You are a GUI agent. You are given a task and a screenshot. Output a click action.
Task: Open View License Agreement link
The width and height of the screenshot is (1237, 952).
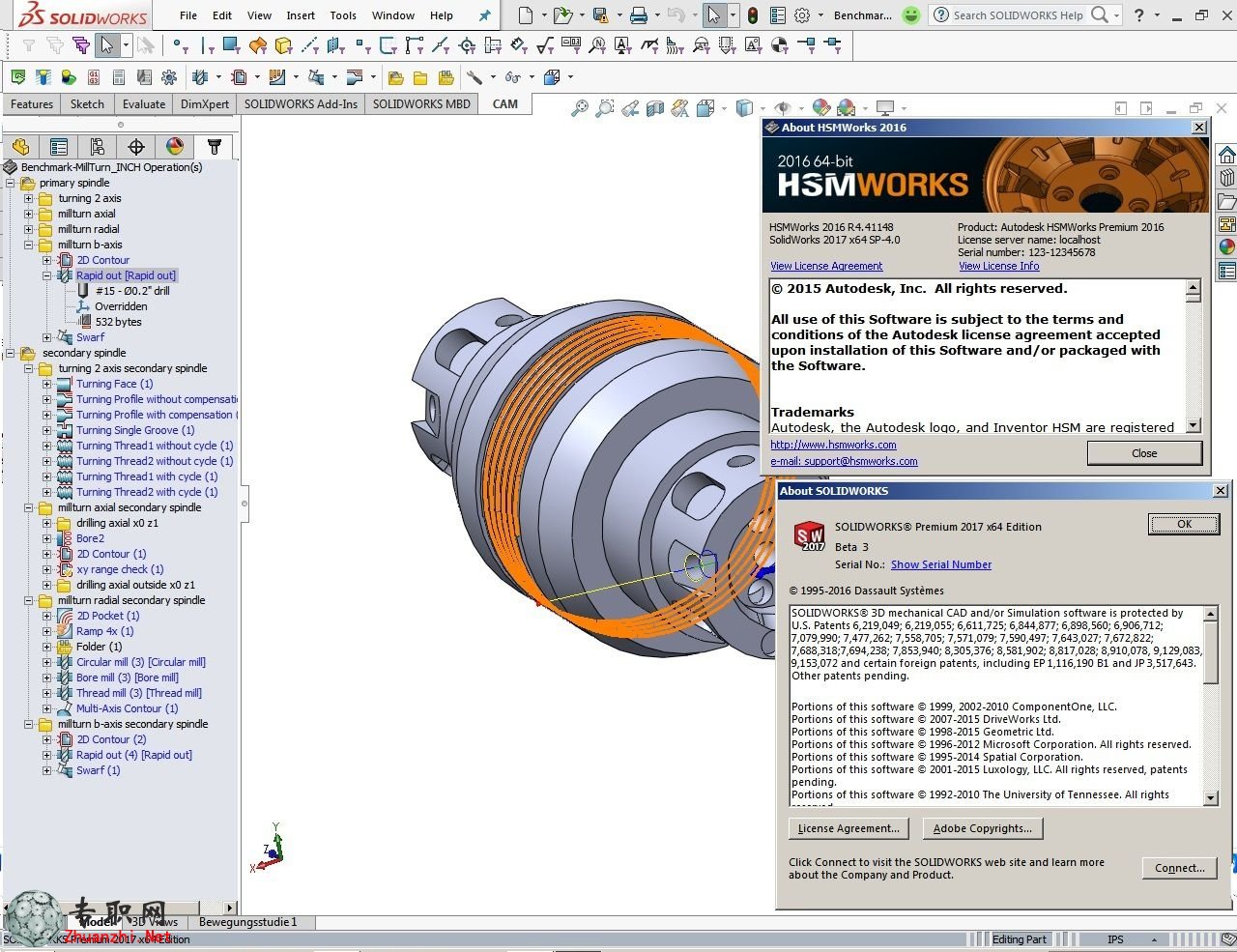pos(826,266)
